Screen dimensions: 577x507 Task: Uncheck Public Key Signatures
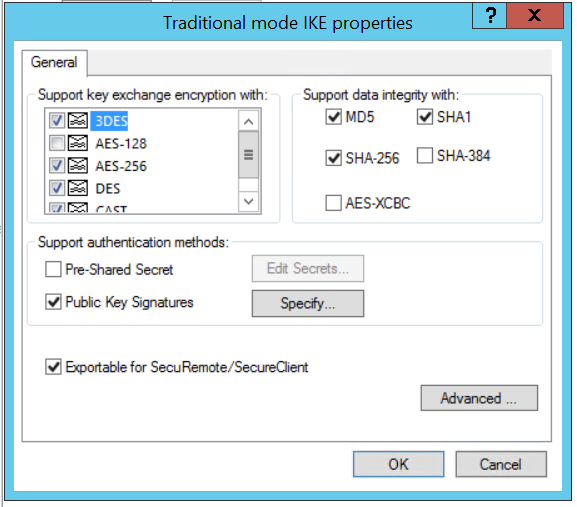point(53,302)
